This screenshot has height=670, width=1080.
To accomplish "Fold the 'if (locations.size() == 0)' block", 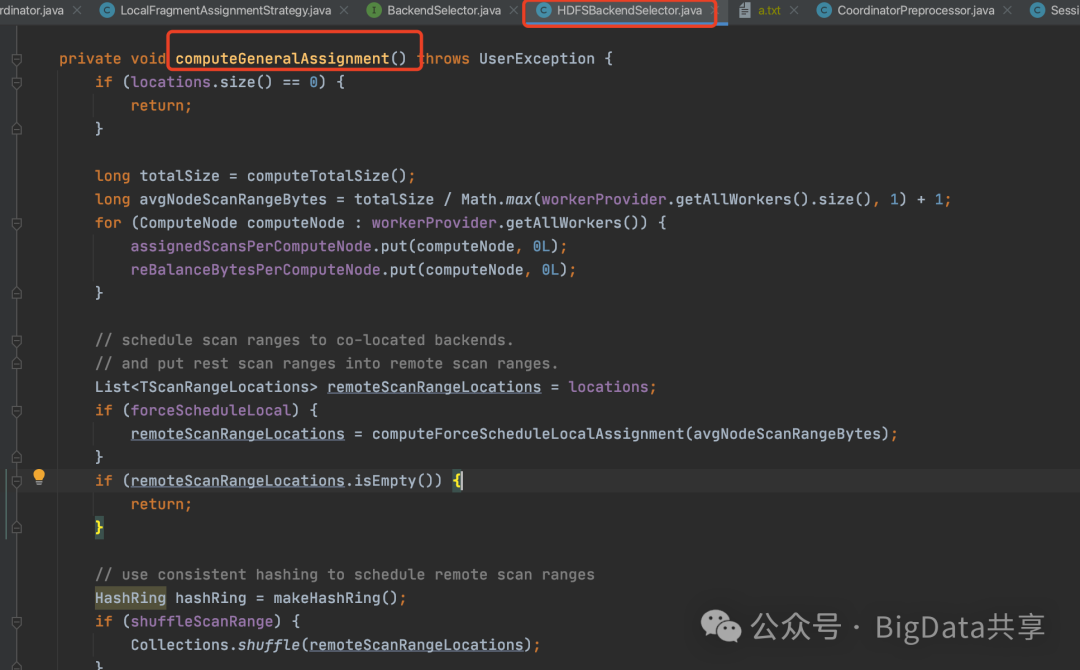I will (x=17, y=83).
